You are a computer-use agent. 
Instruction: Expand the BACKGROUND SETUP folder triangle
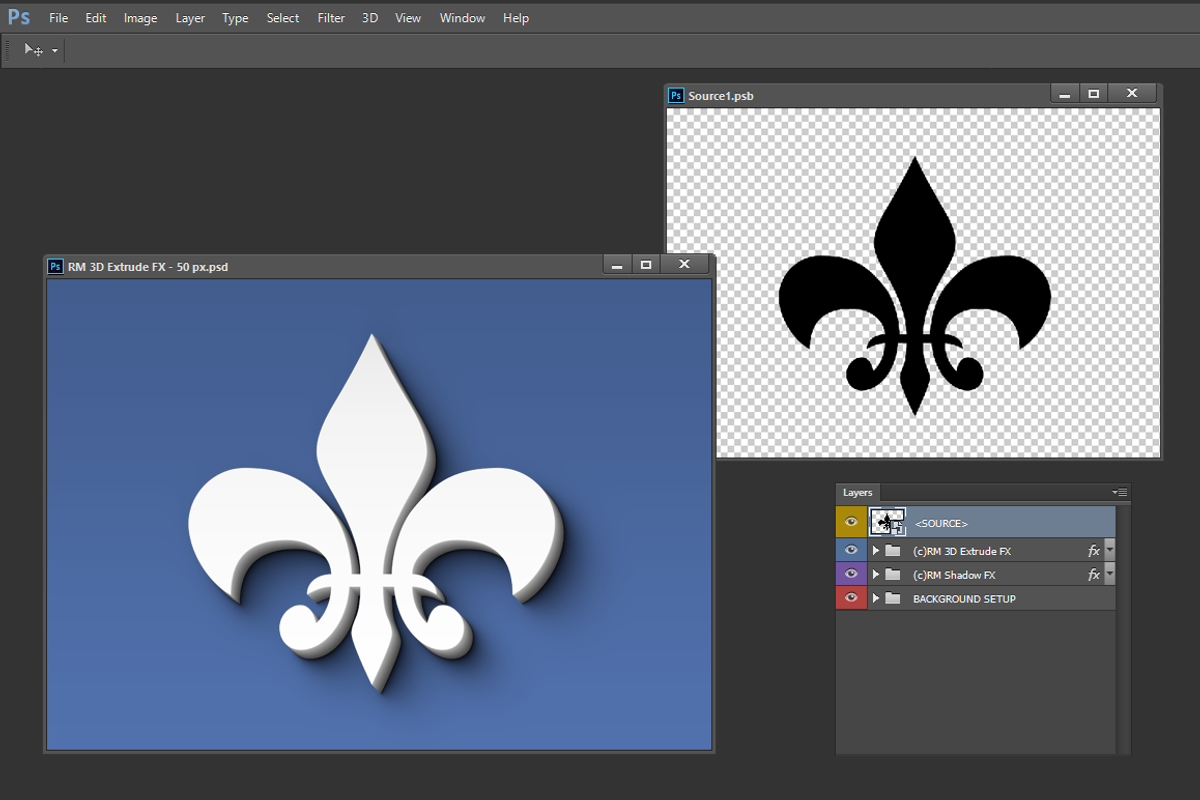click(876, 599)
